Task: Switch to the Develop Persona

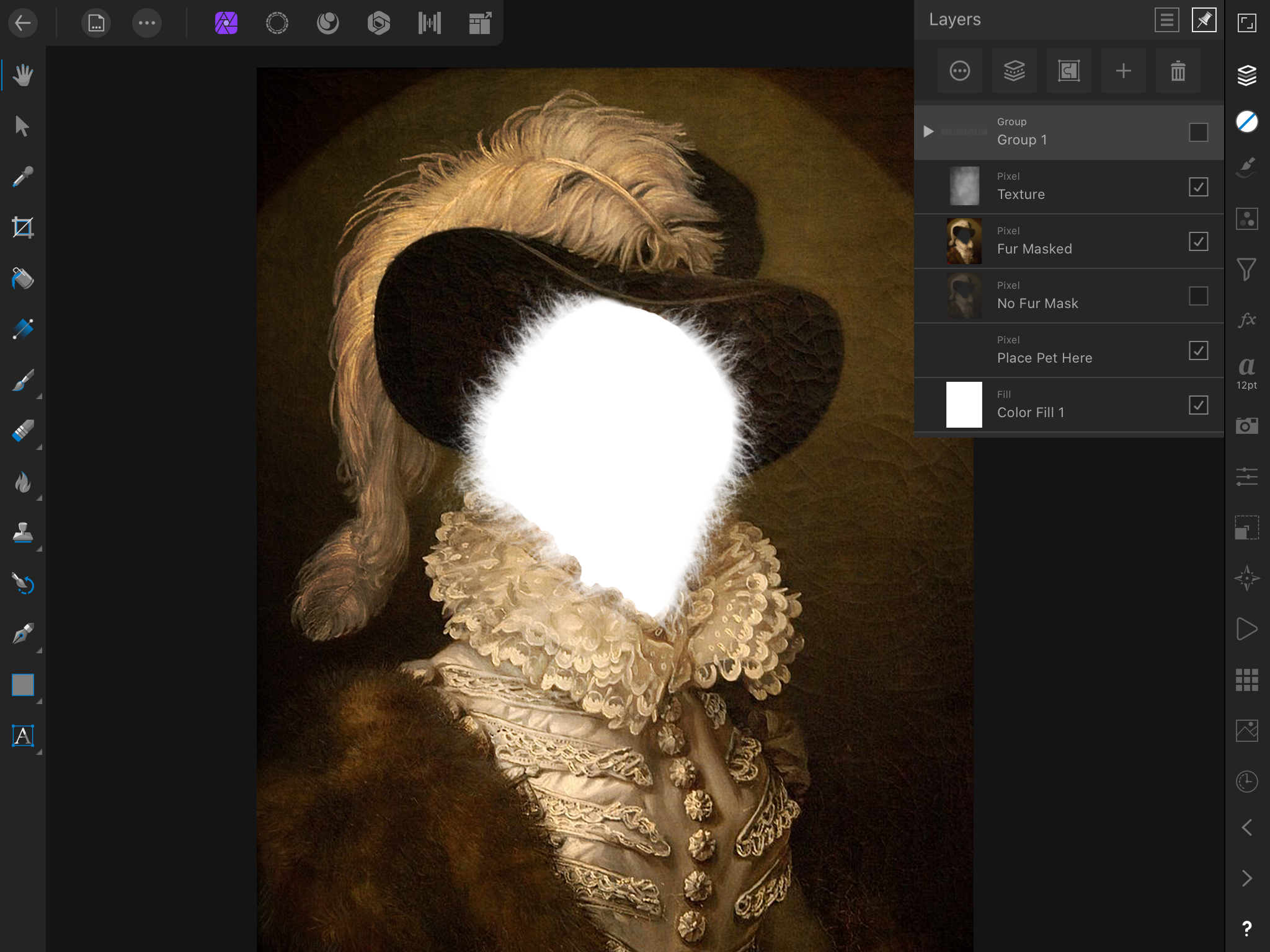Action: (x=378, y=24)
